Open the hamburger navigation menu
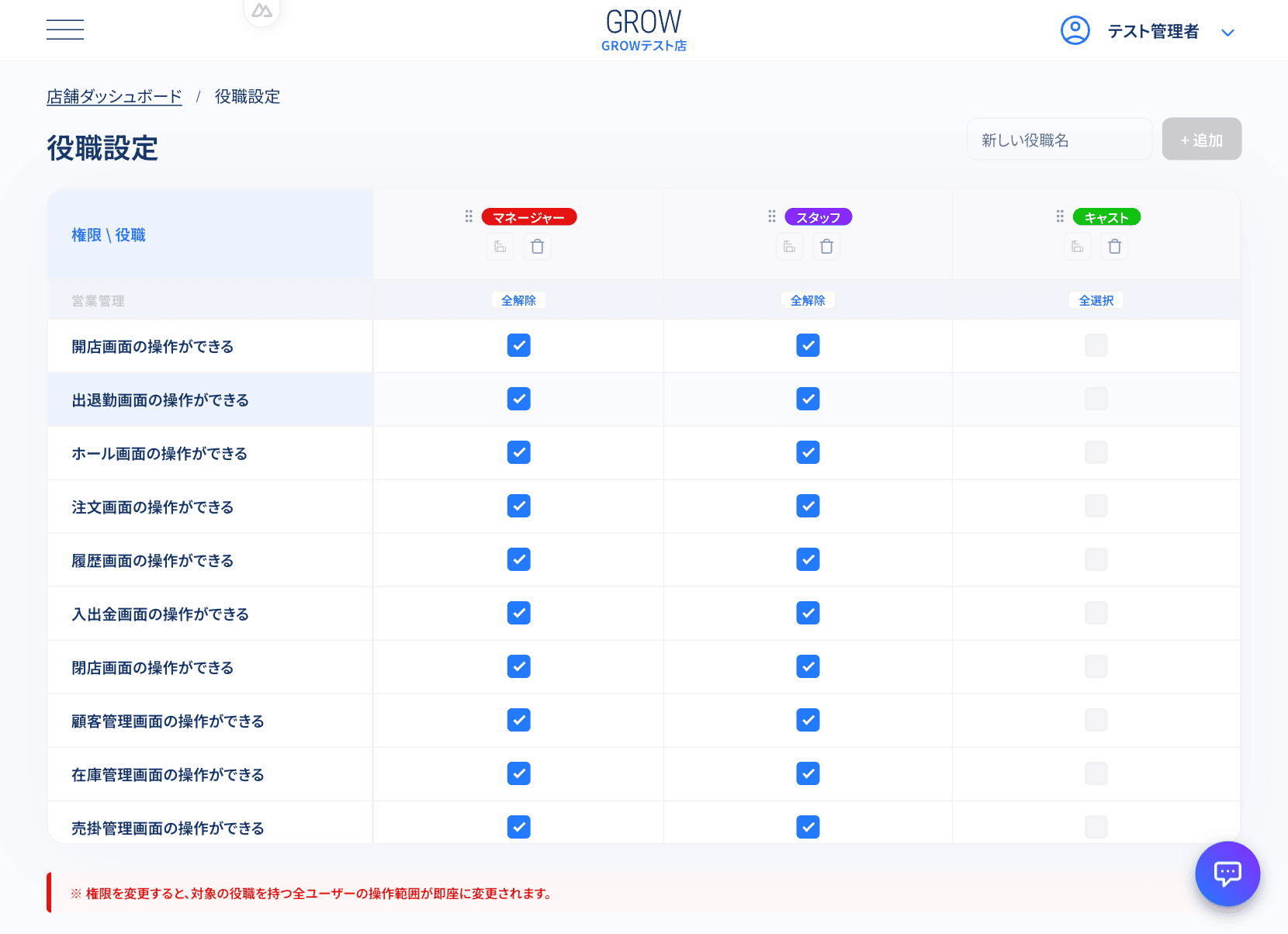 pyautogui.click(x=65, y=29)
